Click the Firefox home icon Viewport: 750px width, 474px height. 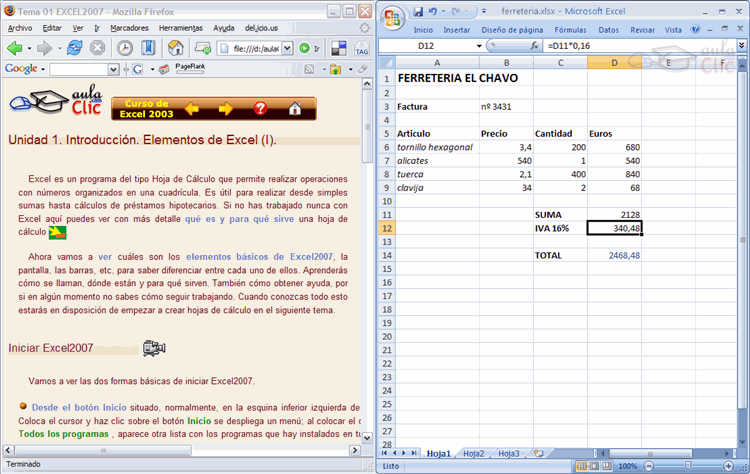[x=176, y=48]
